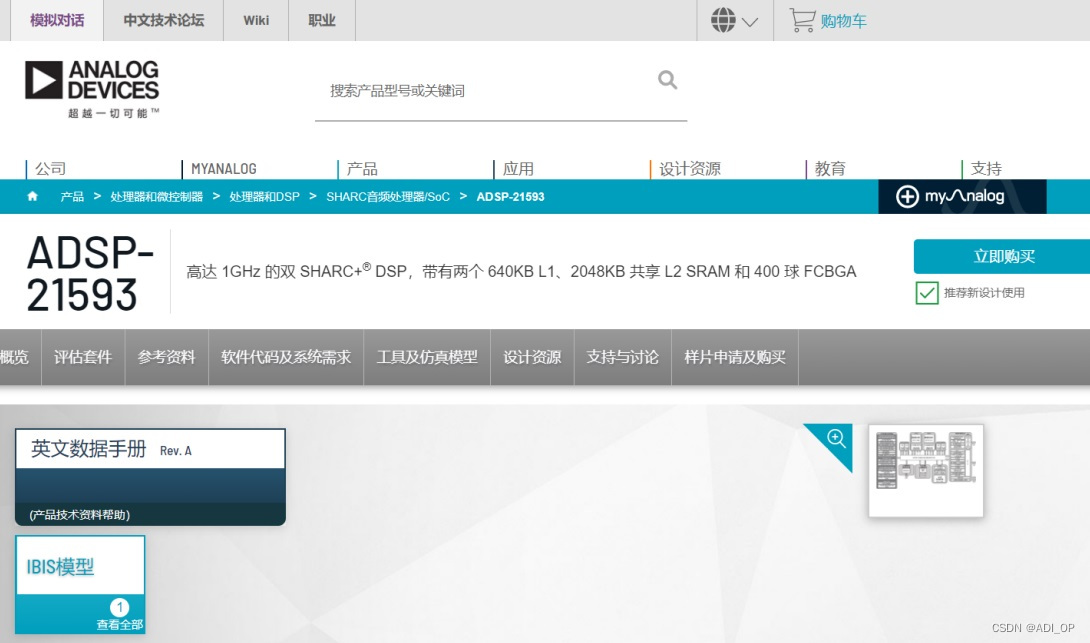
Task: Select the 评估套件 section tab
Action: [x=83, y=357]
